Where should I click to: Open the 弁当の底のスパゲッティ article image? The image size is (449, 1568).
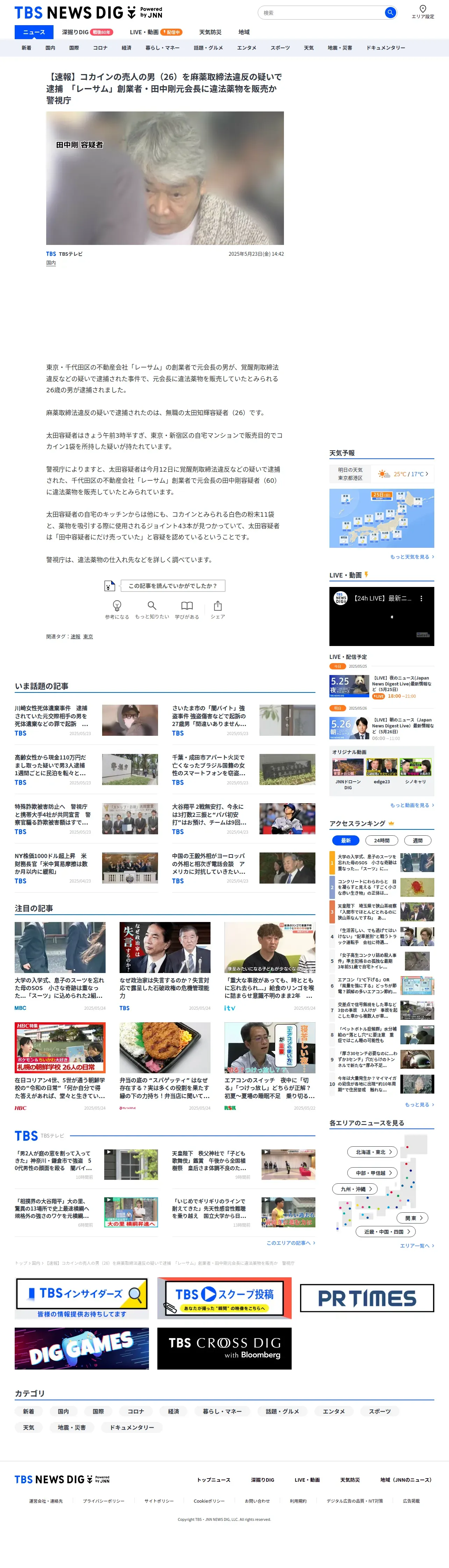pos(165,1047)
